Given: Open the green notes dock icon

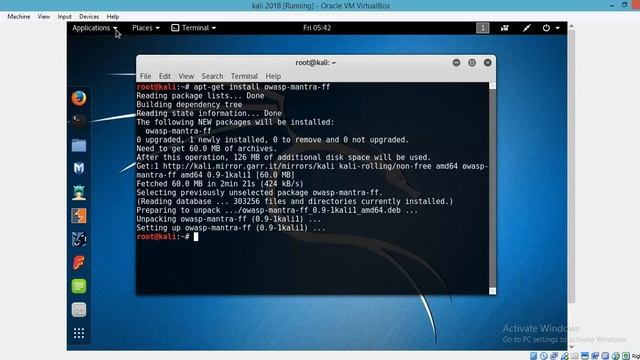Looking at the screenshot, I should point(79,286).
